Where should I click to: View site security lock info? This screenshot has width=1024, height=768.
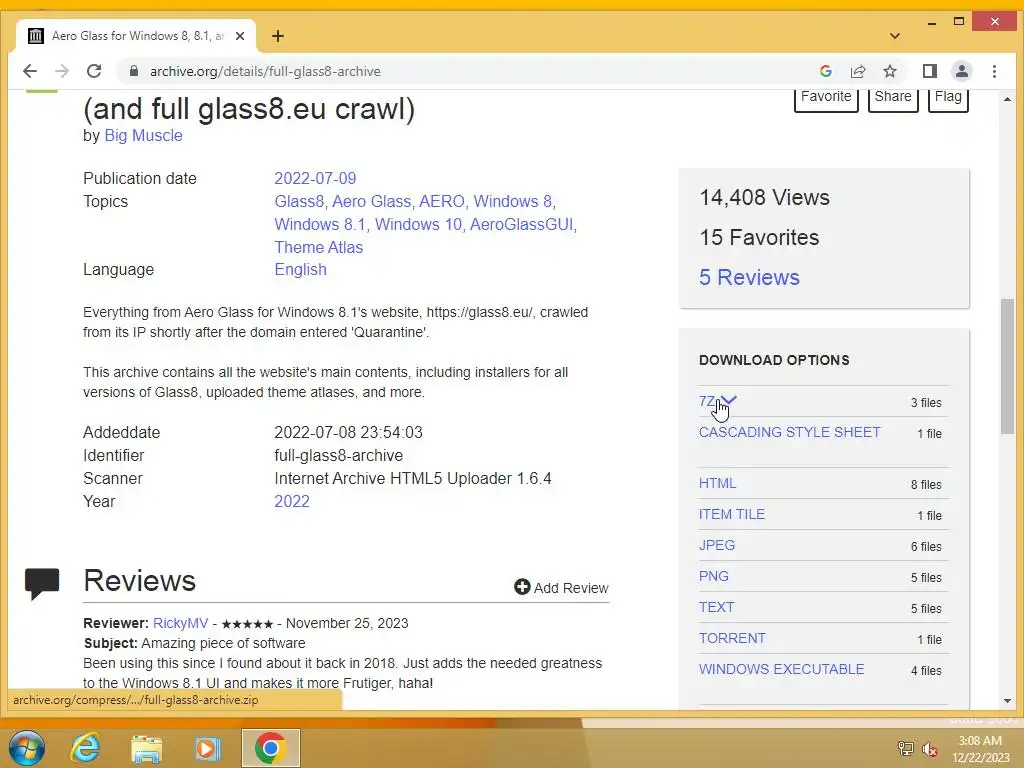coord(134,71)
